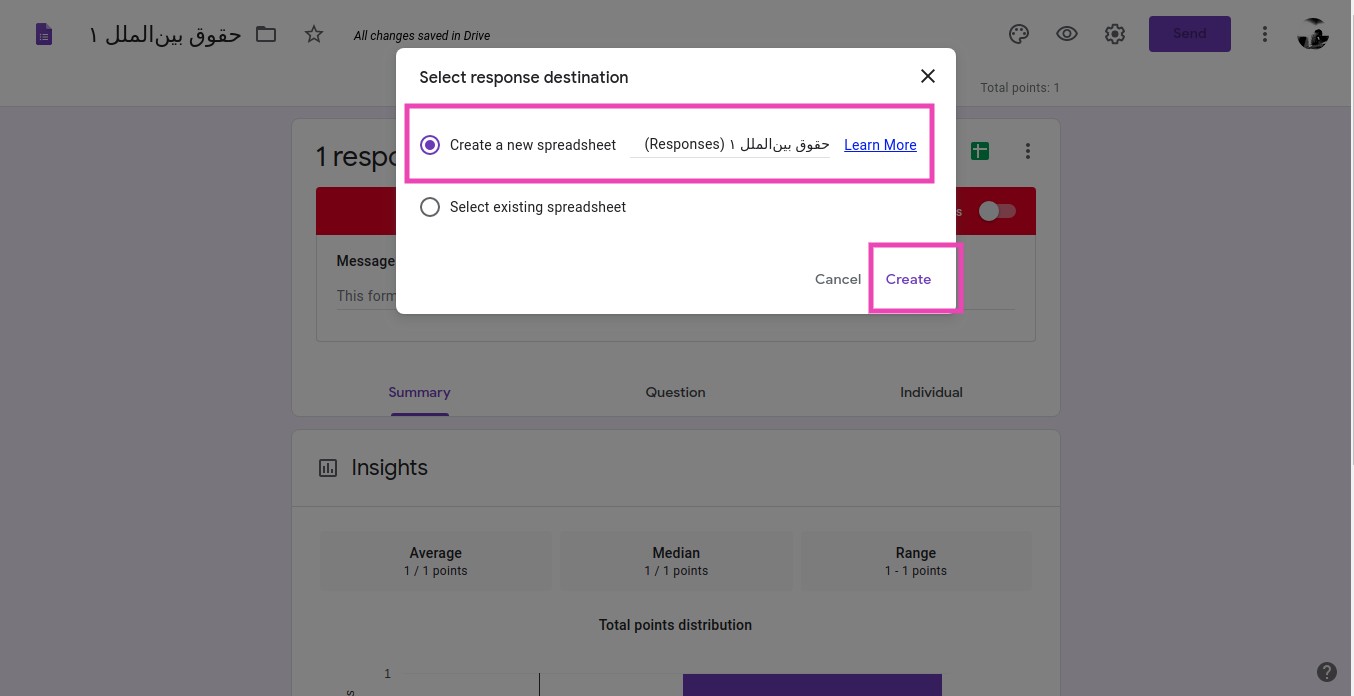
Task: Open the Learn More link
Action: click(x=880, y=145)
